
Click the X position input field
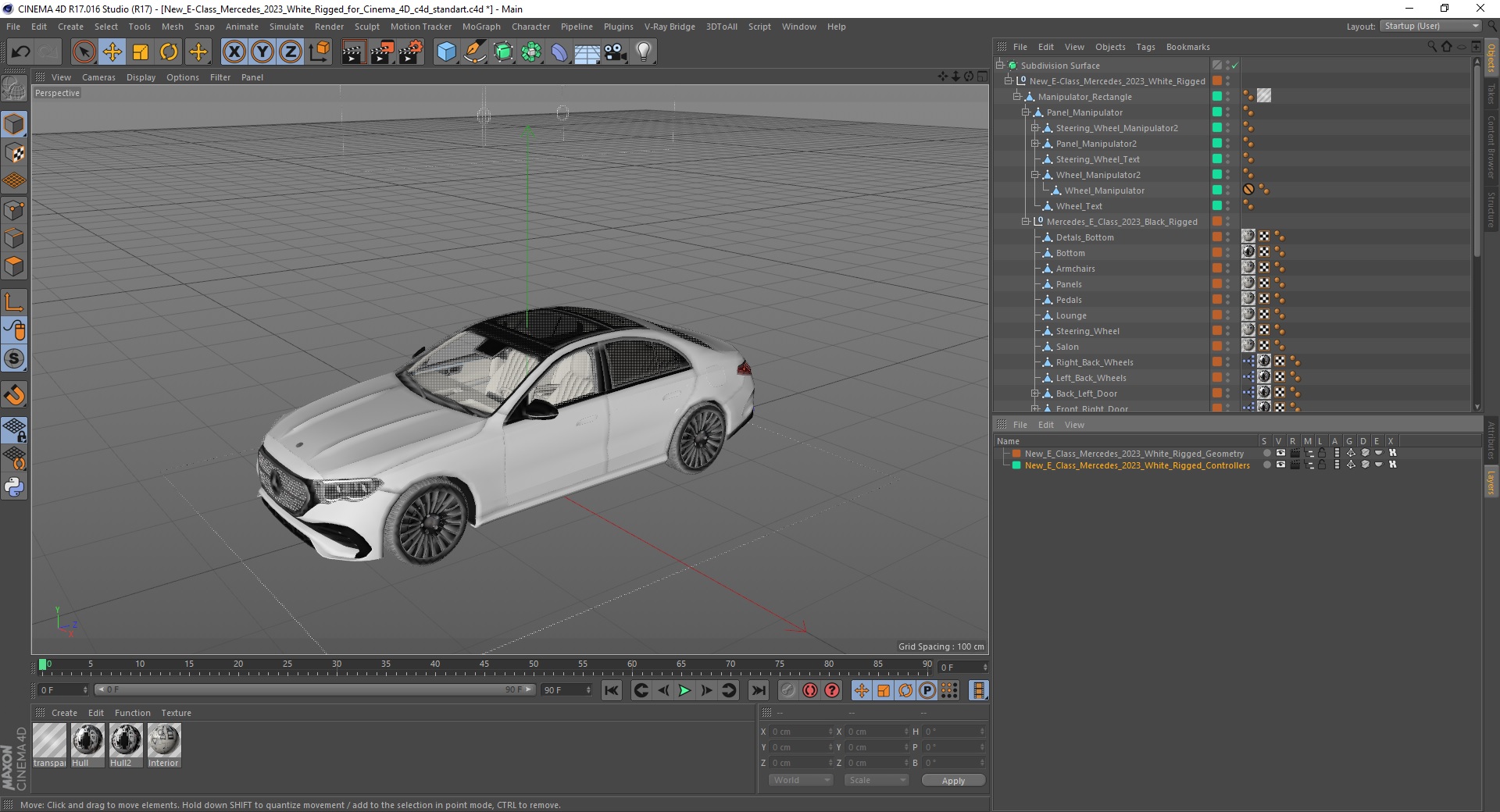point(802,732)
